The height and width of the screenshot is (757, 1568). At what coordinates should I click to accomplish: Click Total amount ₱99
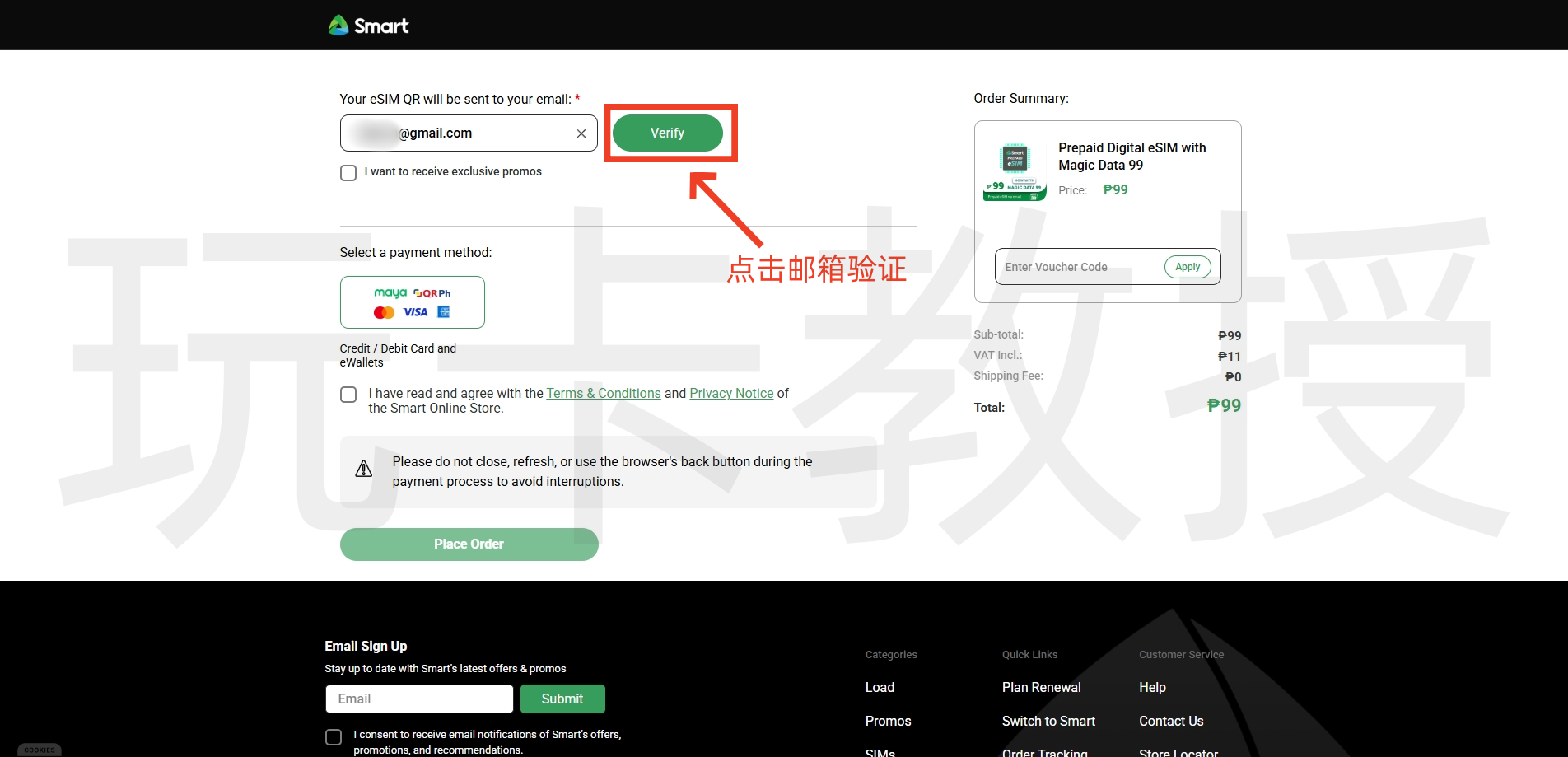pyautogui.click(x=1224, y=405)
